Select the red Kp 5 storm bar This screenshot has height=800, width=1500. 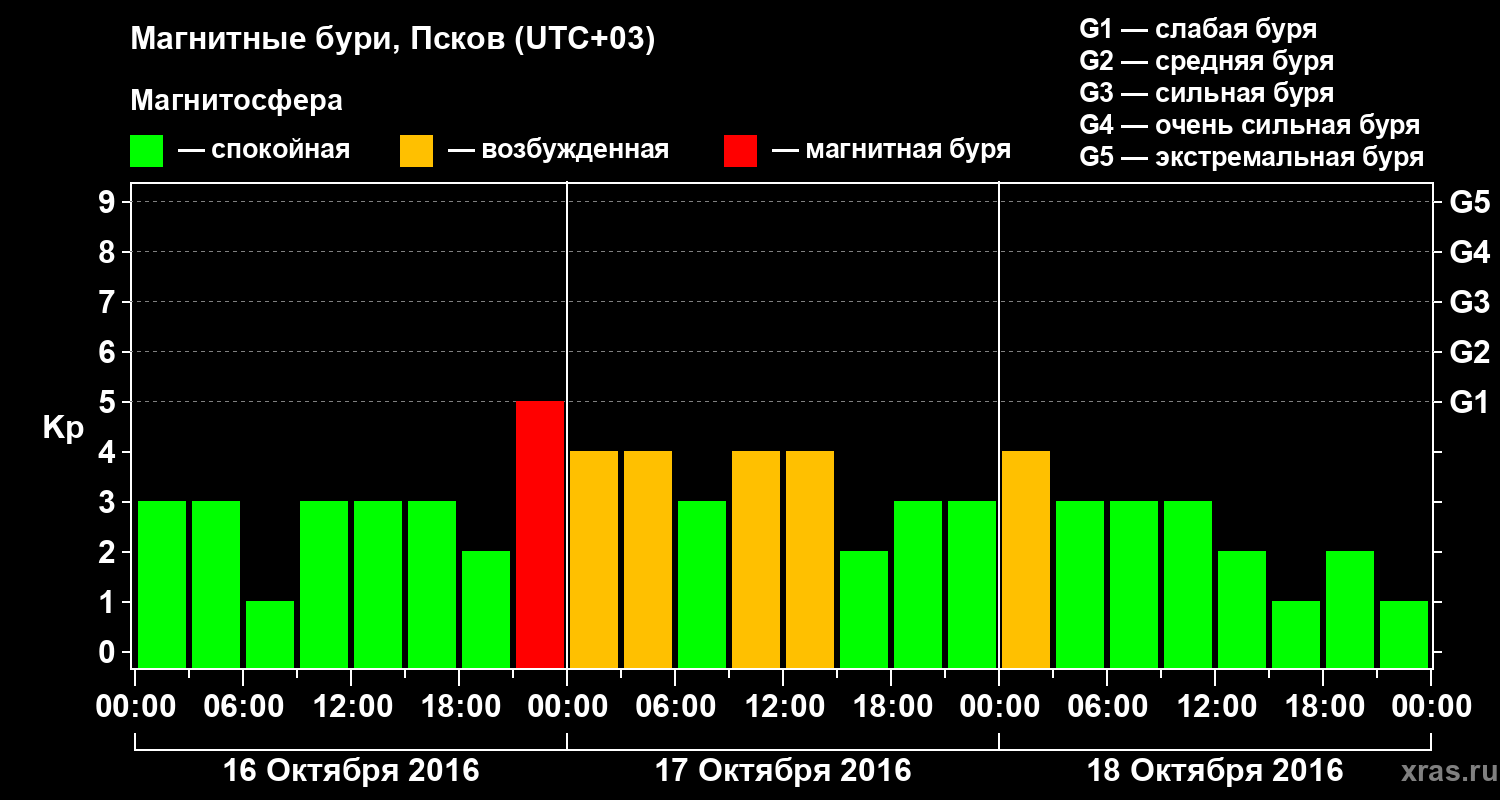(x=540, y=534)
